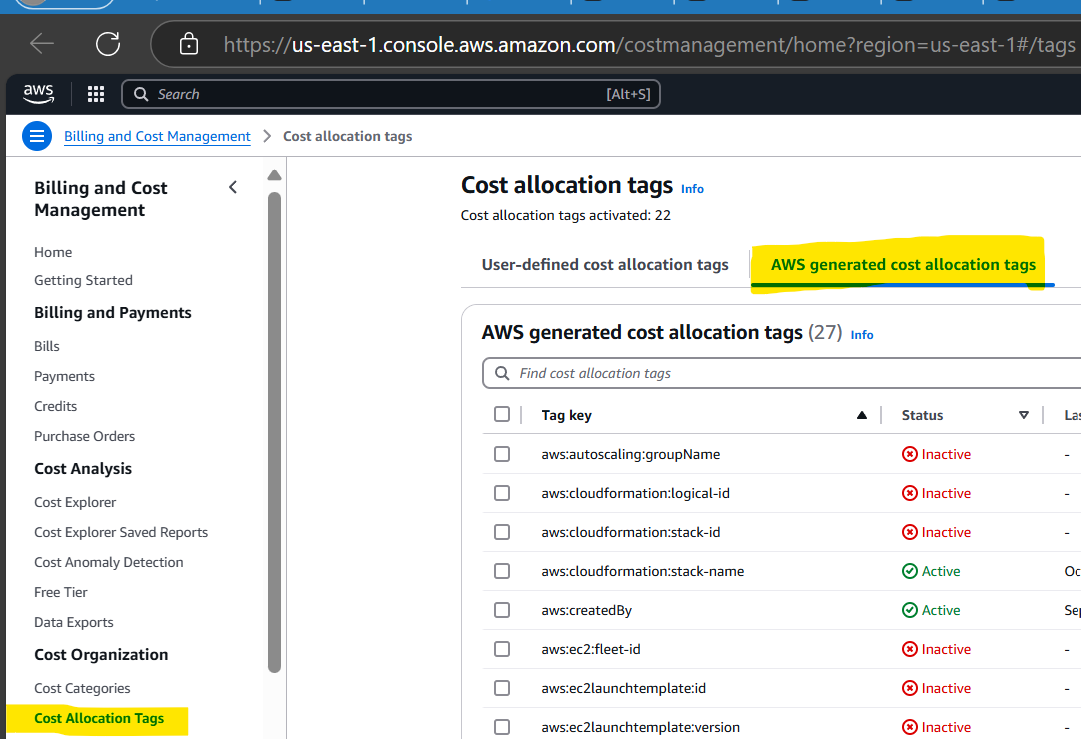Viewport: 1081px width, 739px height.
Task: Click the browser back arrow
Action: (42, 43)
